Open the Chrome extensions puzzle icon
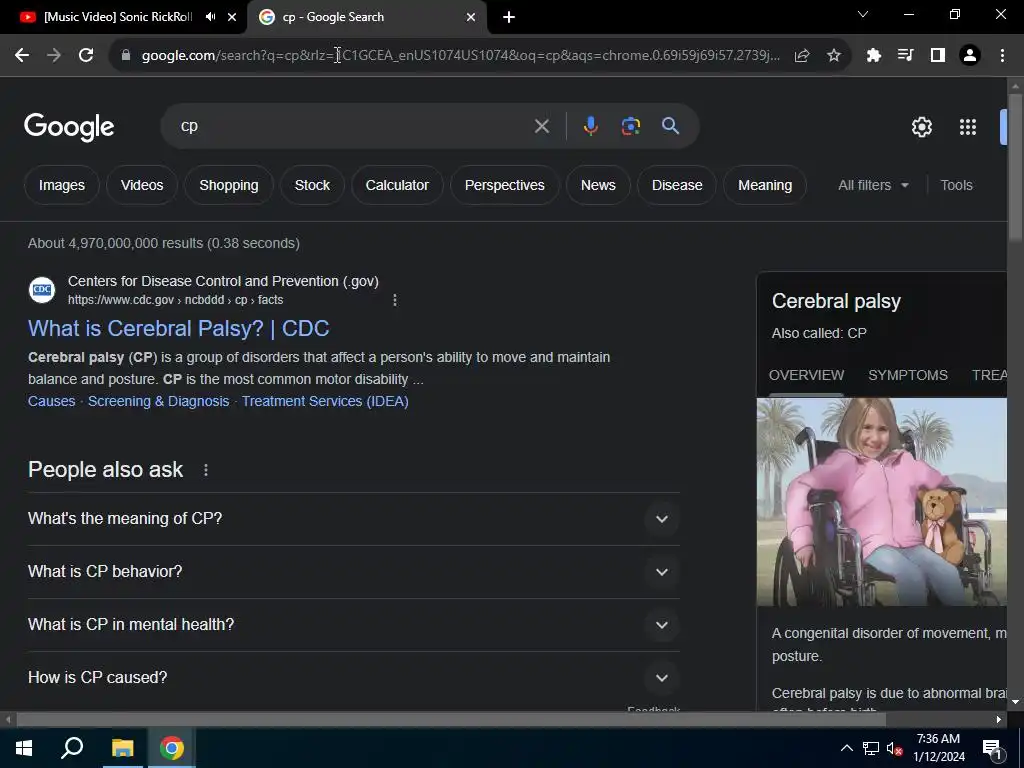Image resolution: width=1024 pixels, height=768 pixels. pyautogui.click(x=874, y=56)
